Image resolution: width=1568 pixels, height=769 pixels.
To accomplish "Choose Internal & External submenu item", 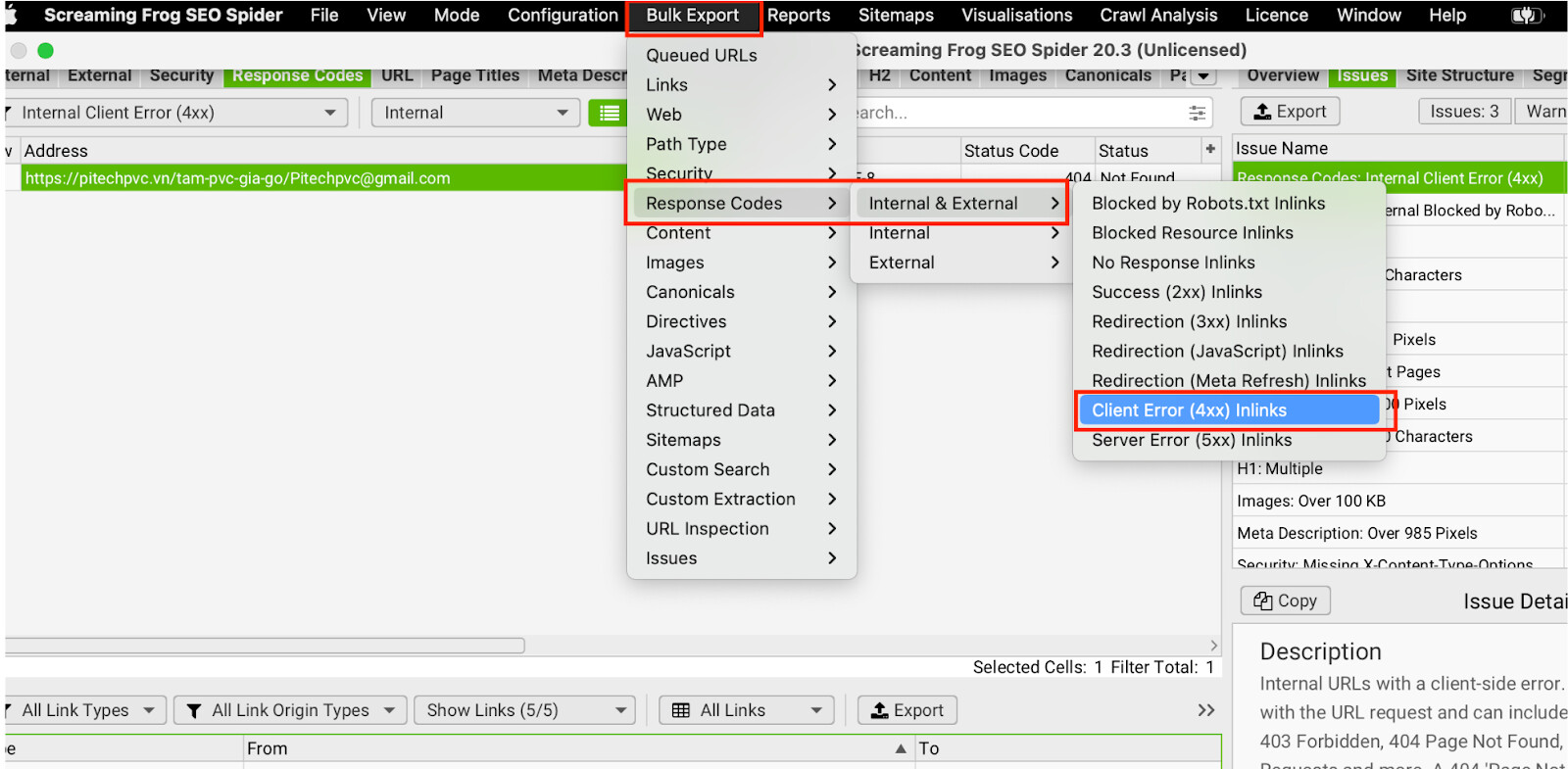I will (958, 203).
